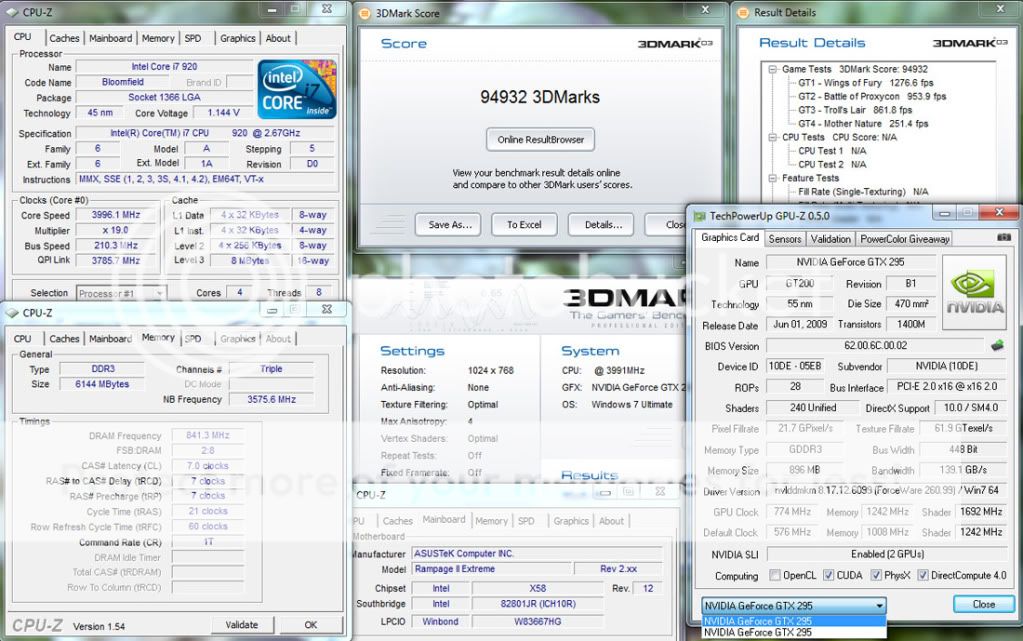
Task: Select the GT1 - Wings of Fury result row
Action: tap(865, 83)
